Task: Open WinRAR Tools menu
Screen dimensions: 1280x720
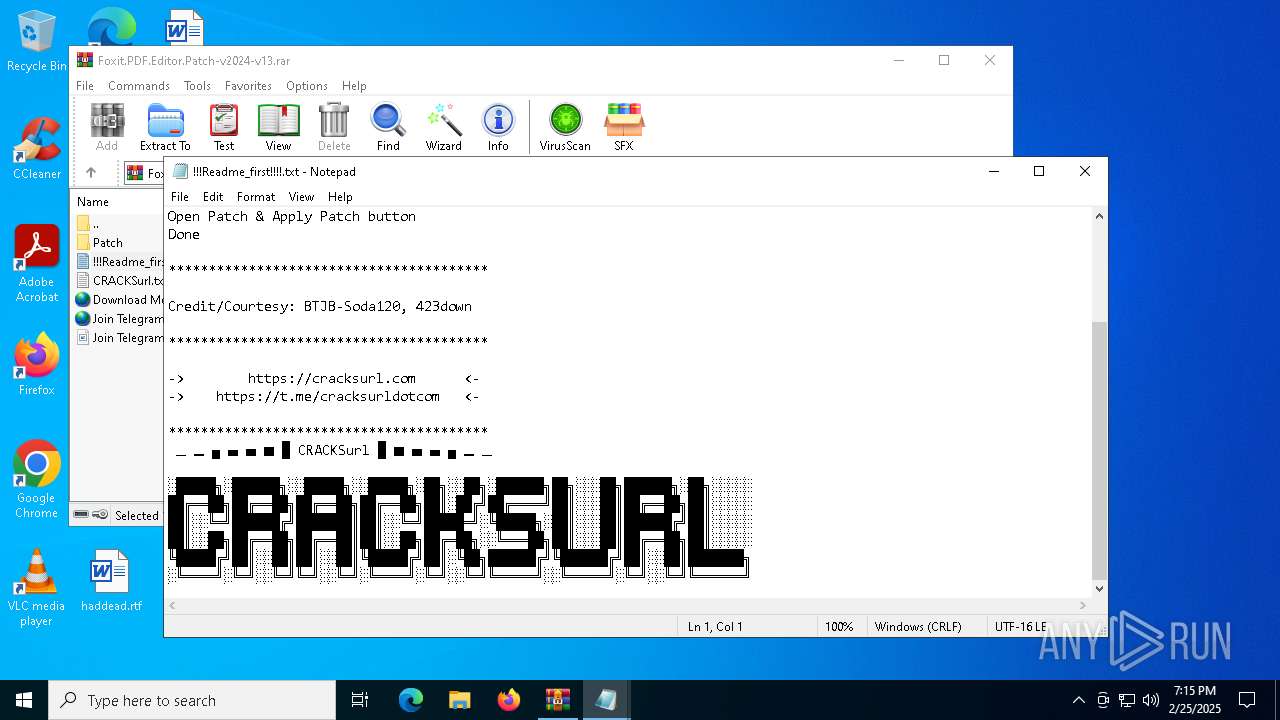Action: 197,86
